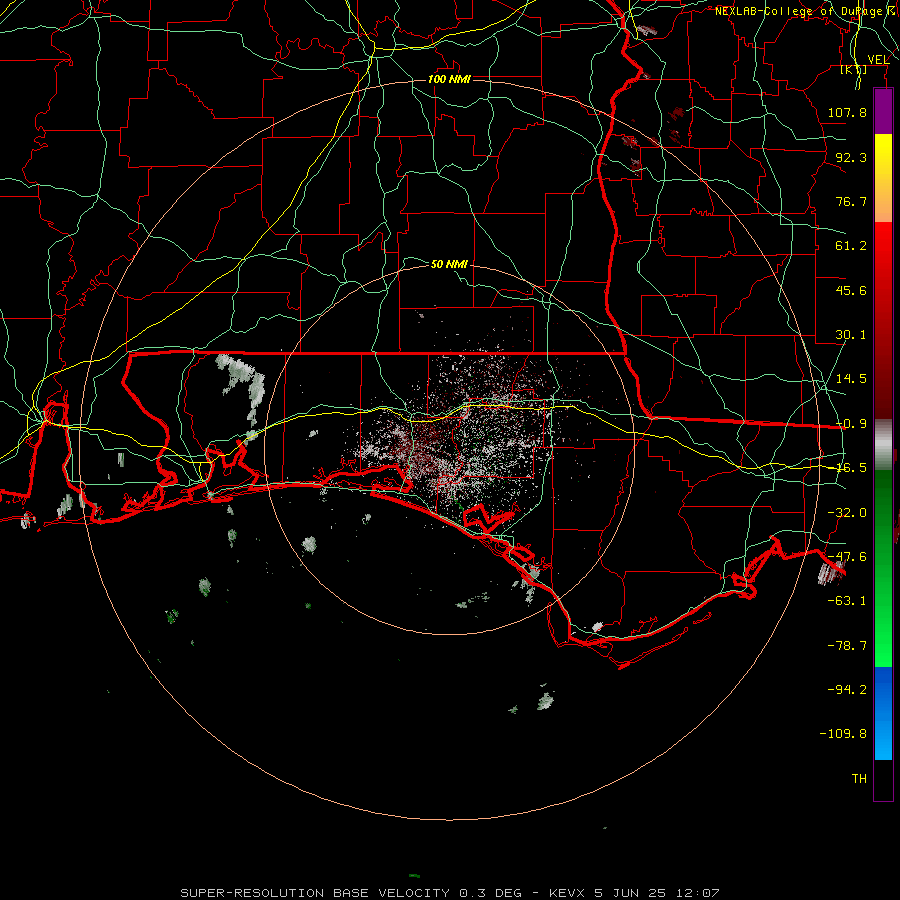
Task: Click the 92.3 velocity scale value
Action: [x=851, y=157]
